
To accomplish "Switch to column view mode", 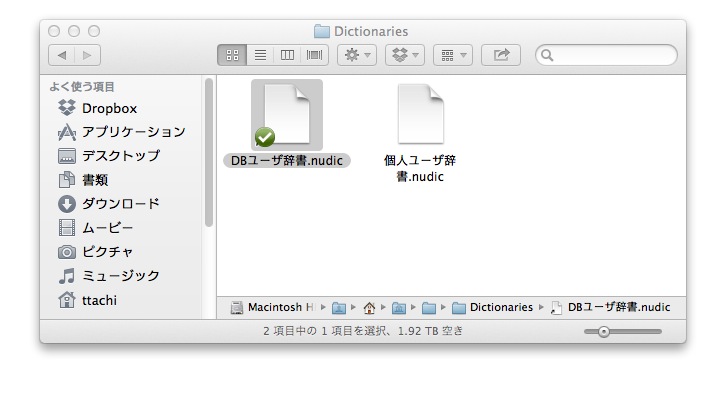I will tap(288, 55).
